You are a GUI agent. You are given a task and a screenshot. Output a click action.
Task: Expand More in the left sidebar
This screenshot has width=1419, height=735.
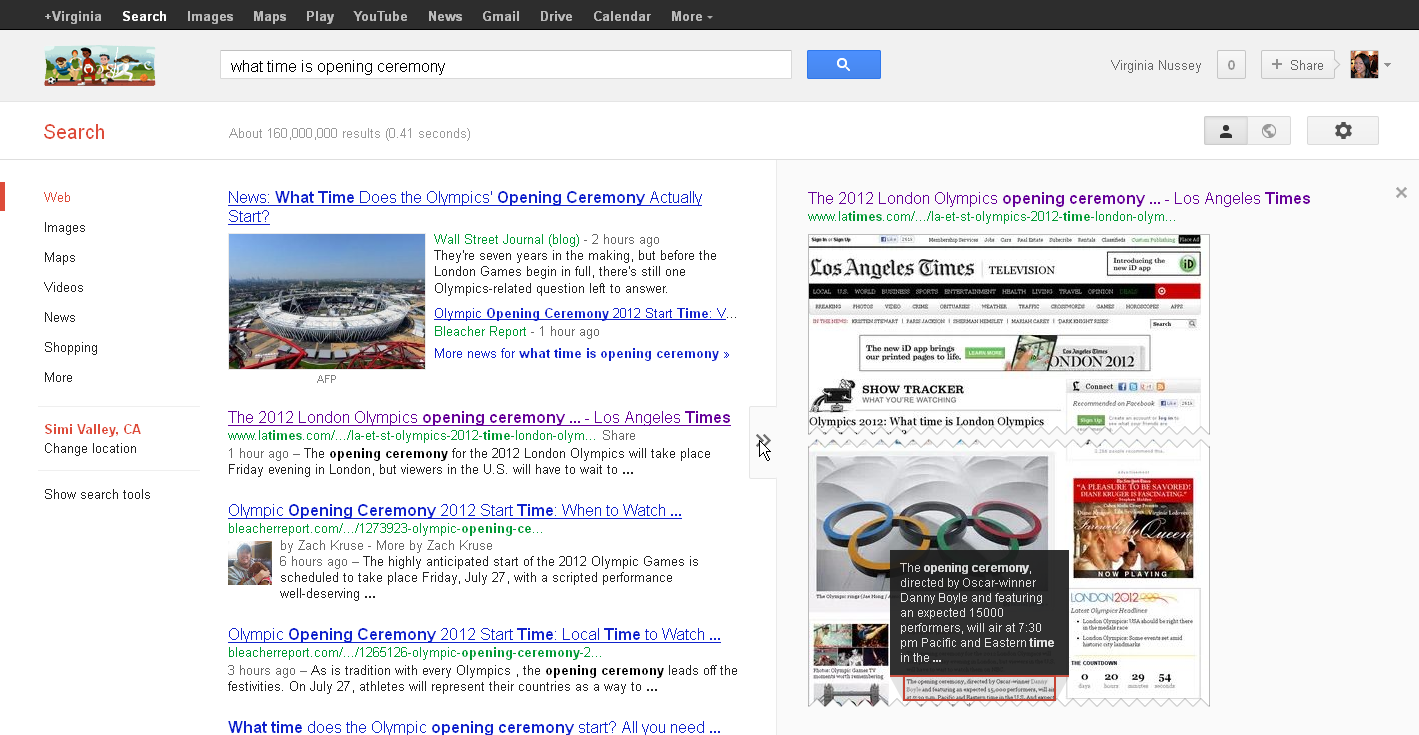click(58, 377)
